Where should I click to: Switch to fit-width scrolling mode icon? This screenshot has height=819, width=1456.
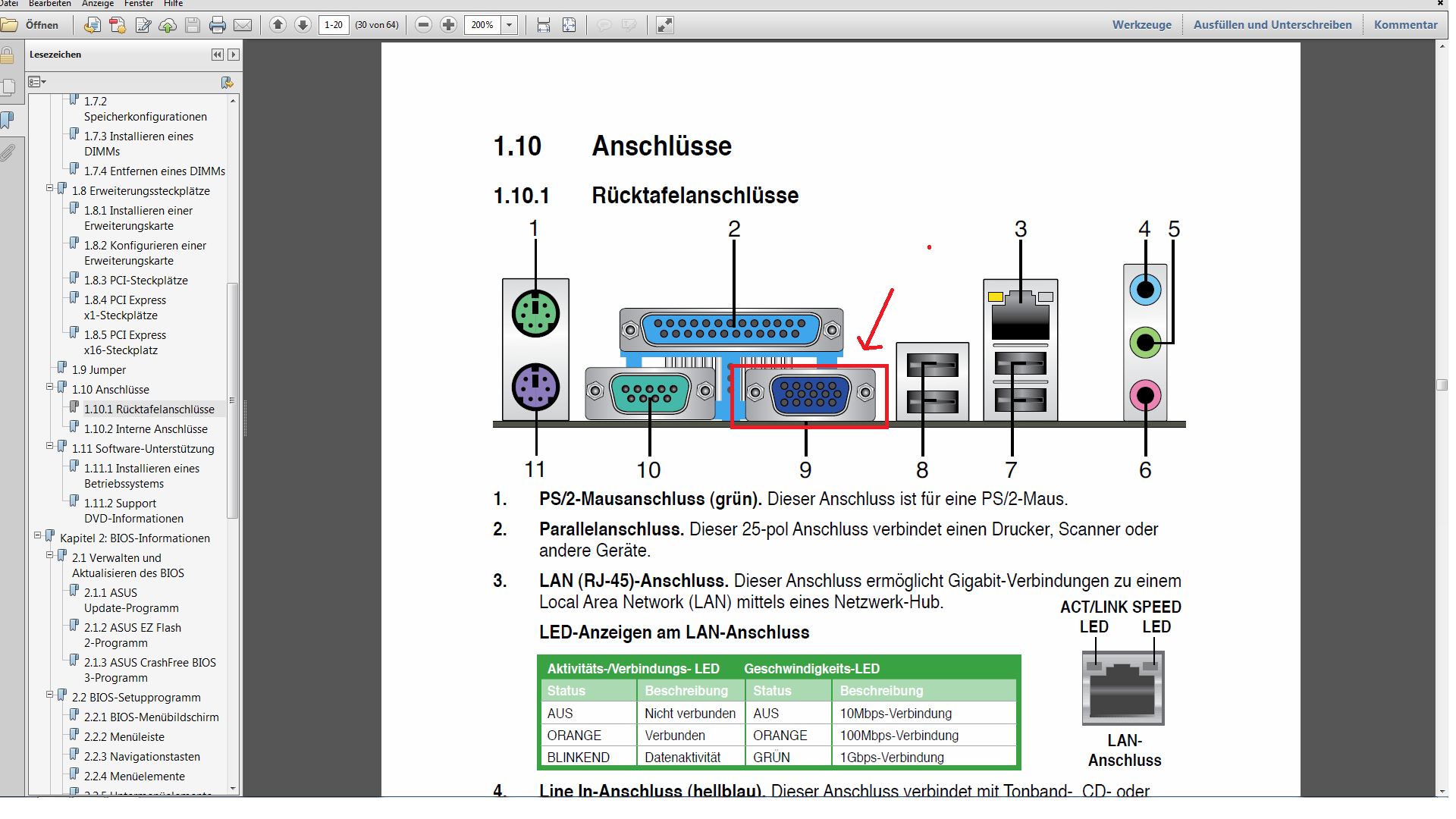[544, 25]
